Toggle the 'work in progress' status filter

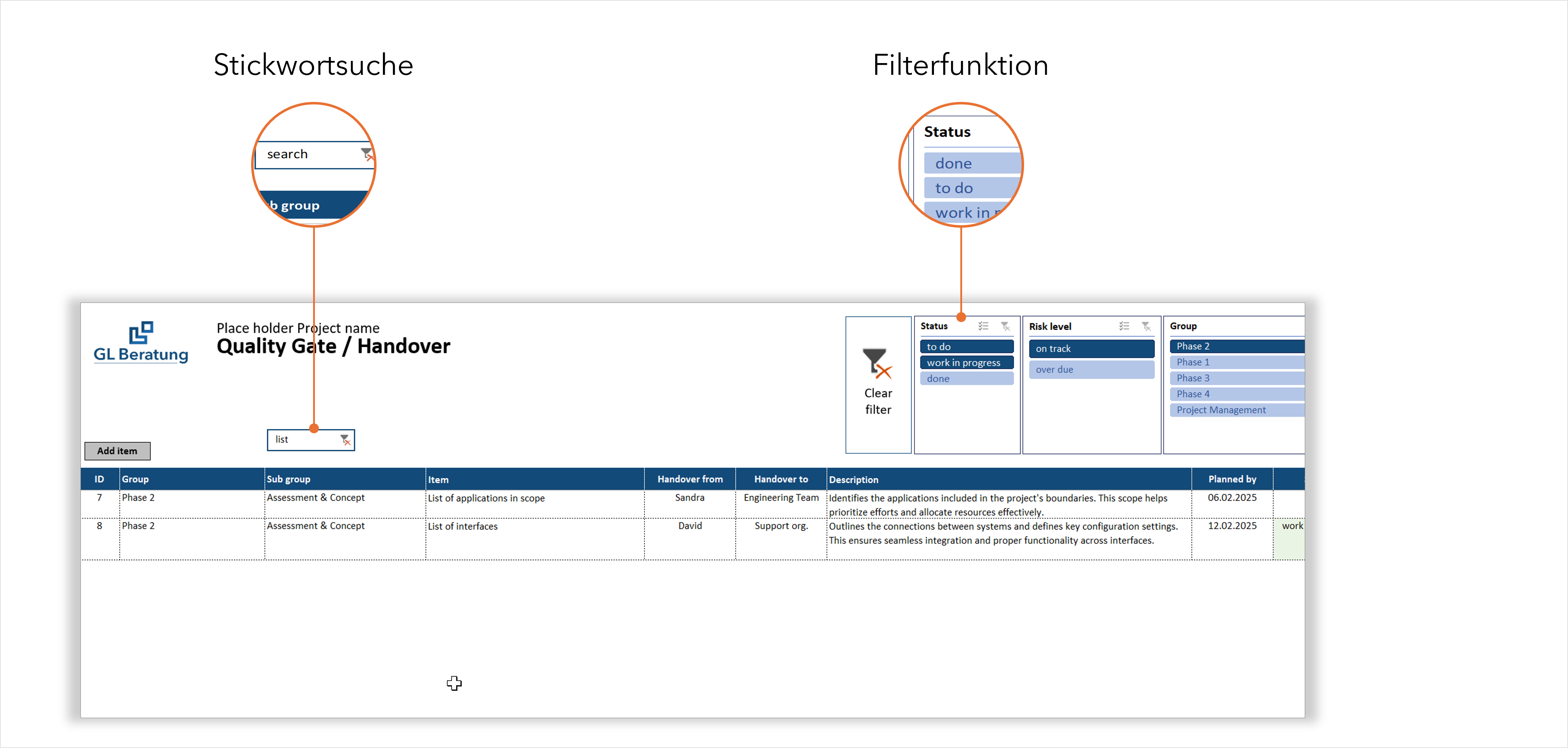[967, 362]
